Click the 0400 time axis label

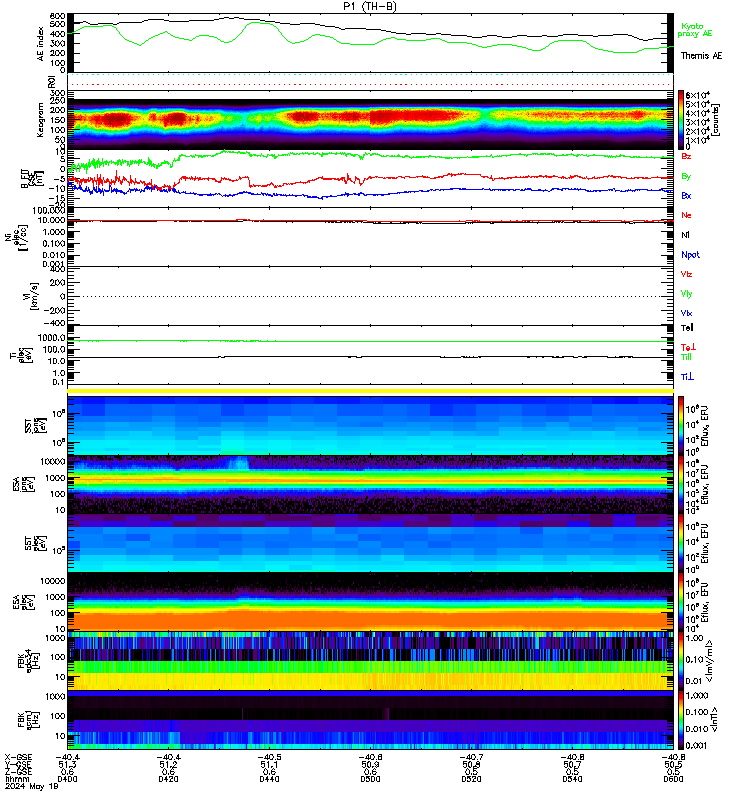(x=67, y=779)
